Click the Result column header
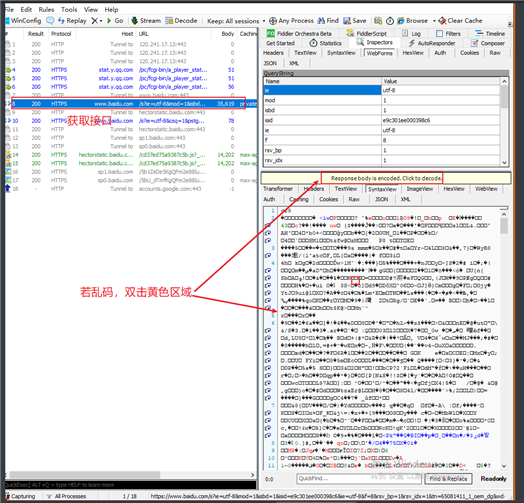524x503 pixels. 35,34
